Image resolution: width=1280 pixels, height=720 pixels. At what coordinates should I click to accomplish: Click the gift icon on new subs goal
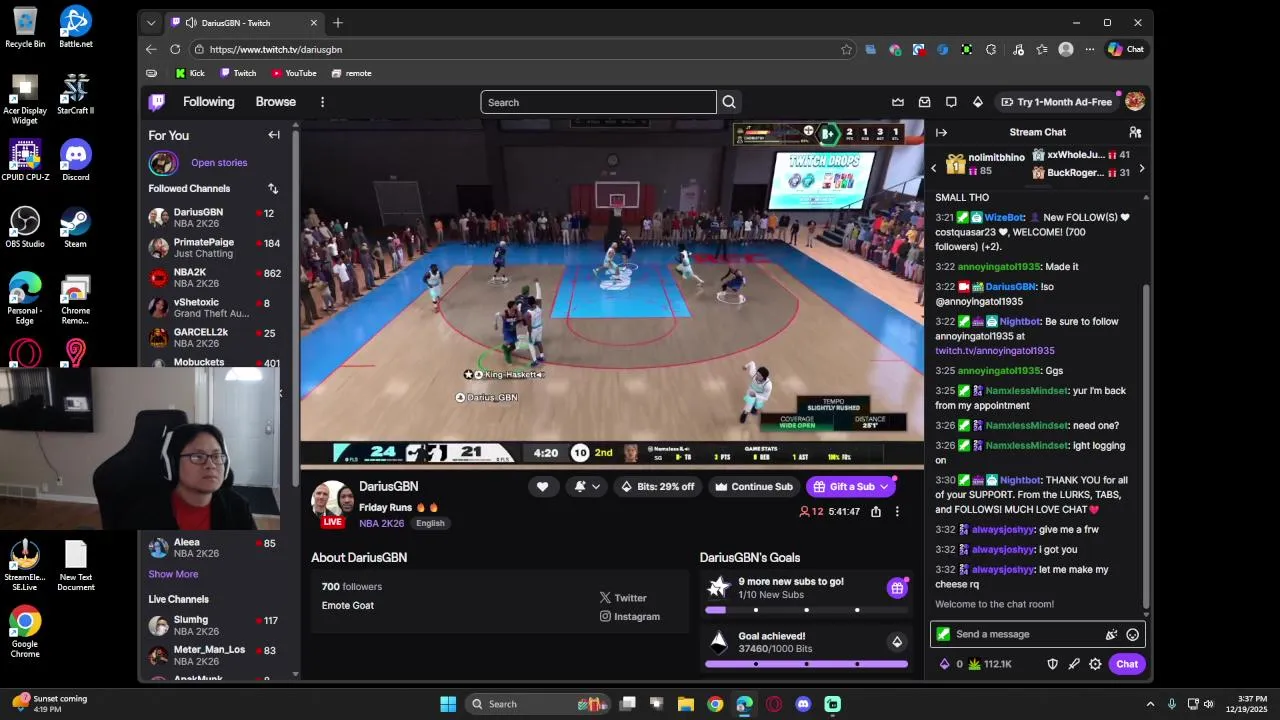pos(897,588)
